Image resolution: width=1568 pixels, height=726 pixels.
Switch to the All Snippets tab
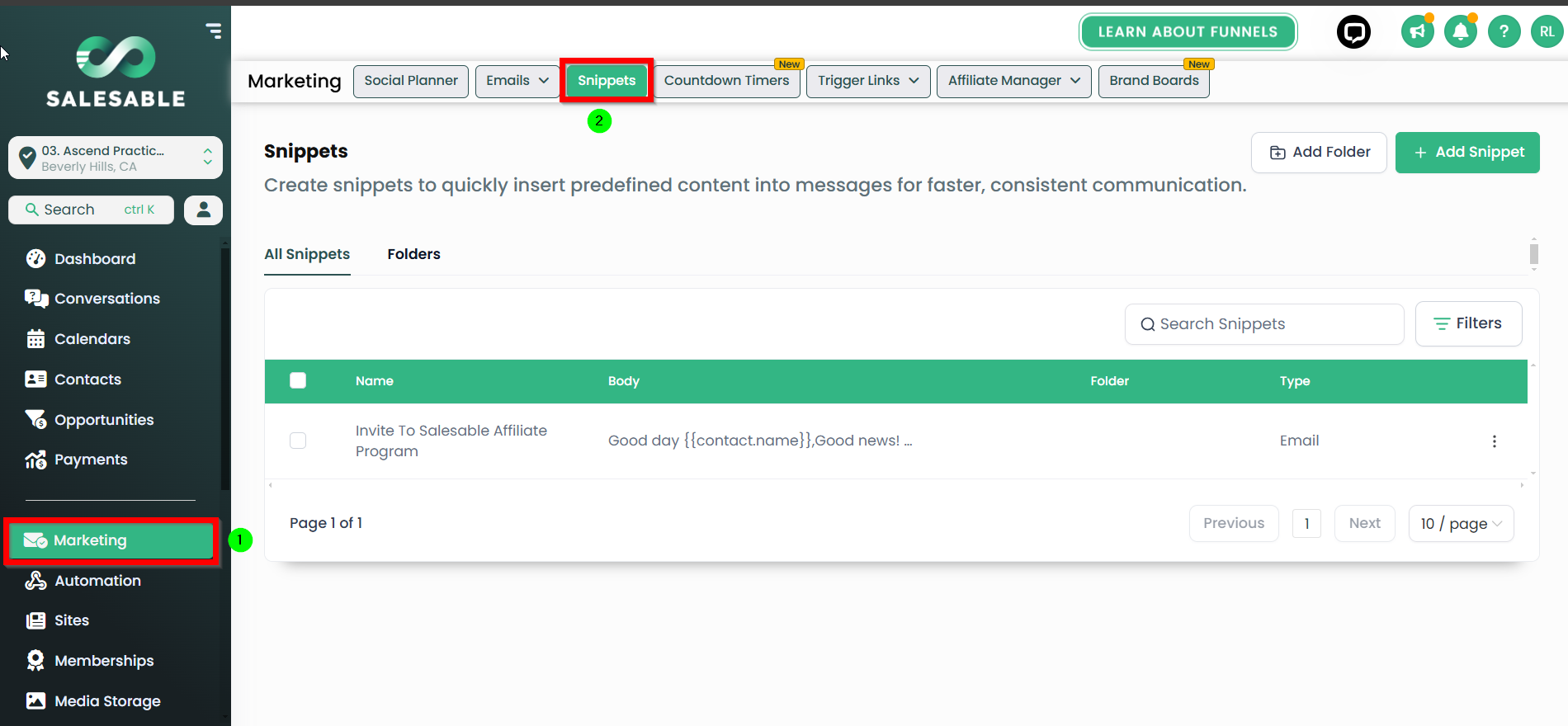(x=307, y=254)
